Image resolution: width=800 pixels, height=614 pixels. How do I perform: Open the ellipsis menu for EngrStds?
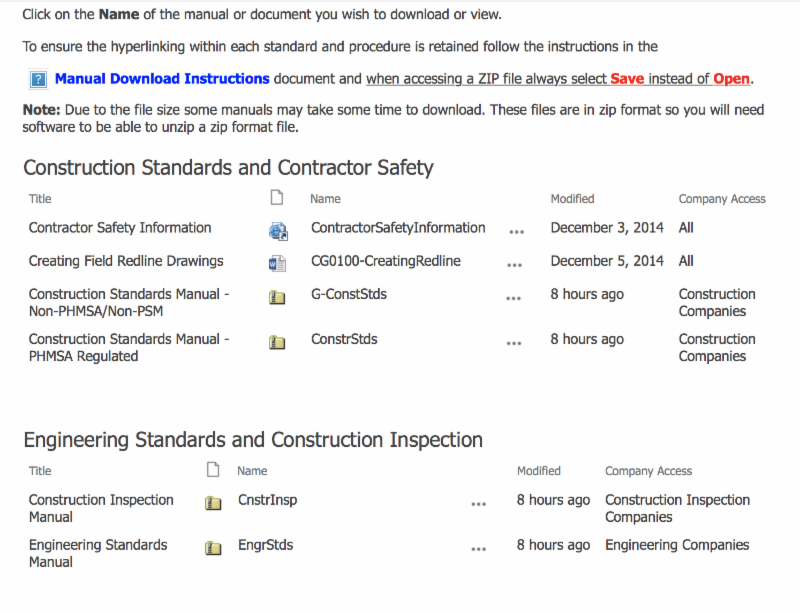pyautogui.click(x=478, y=547)
